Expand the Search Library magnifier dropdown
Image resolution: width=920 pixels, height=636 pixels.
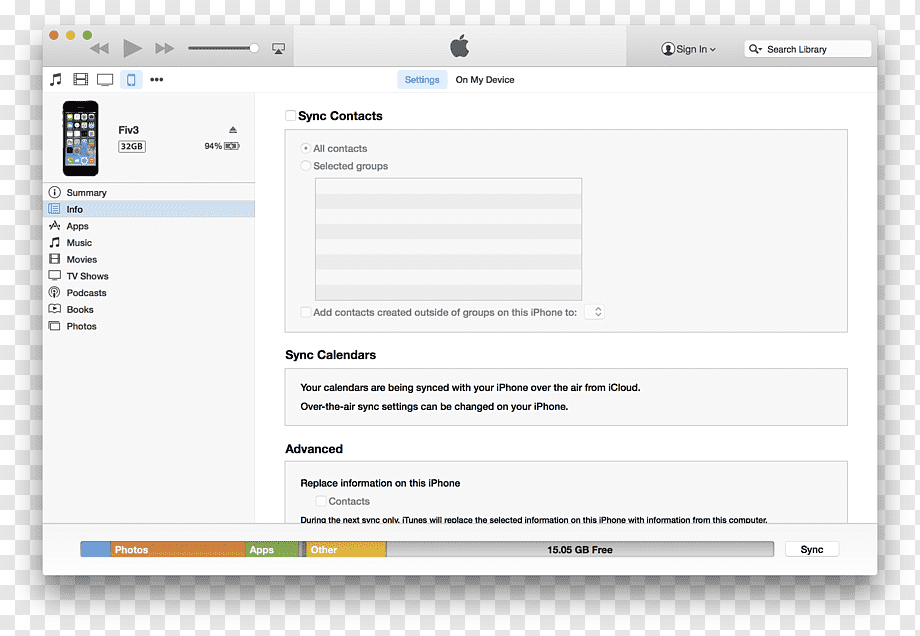[x=755, y=49]
